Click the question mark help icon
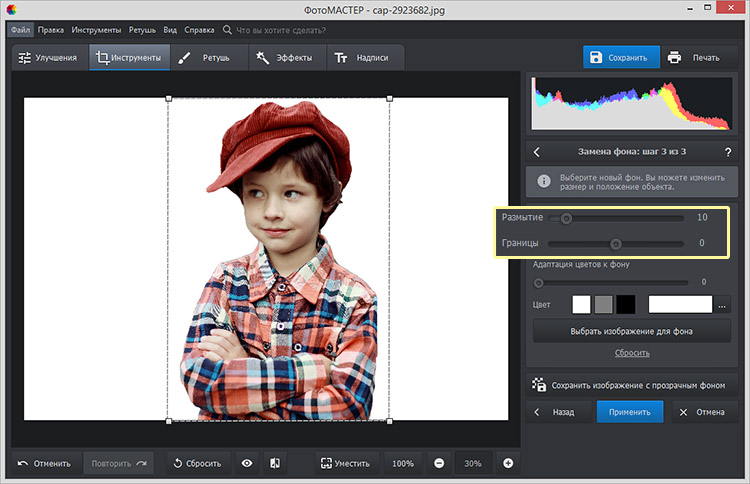 coord(727,152)
